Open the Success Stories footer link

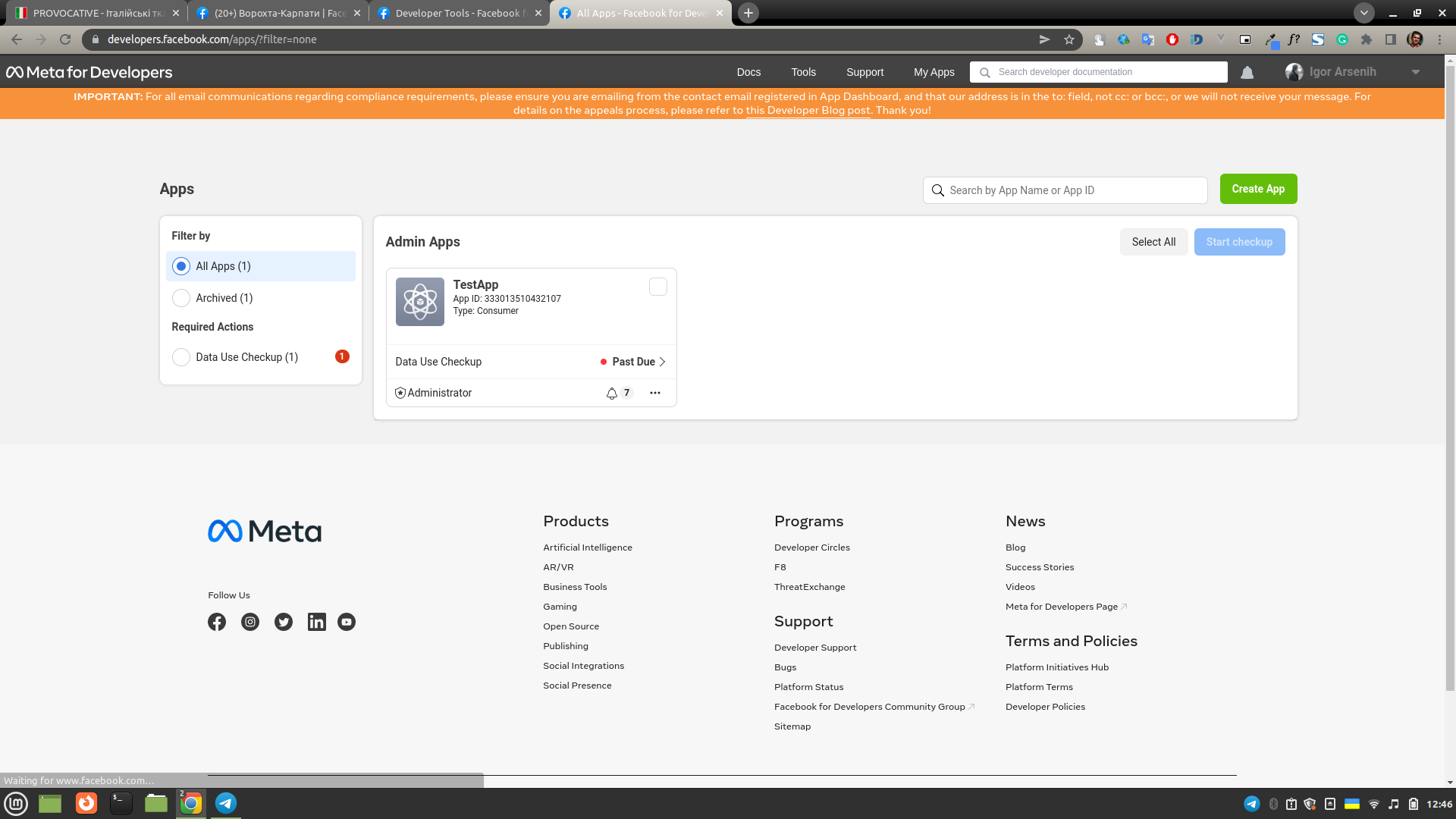pyautogui.click(x=1039, y=567)
